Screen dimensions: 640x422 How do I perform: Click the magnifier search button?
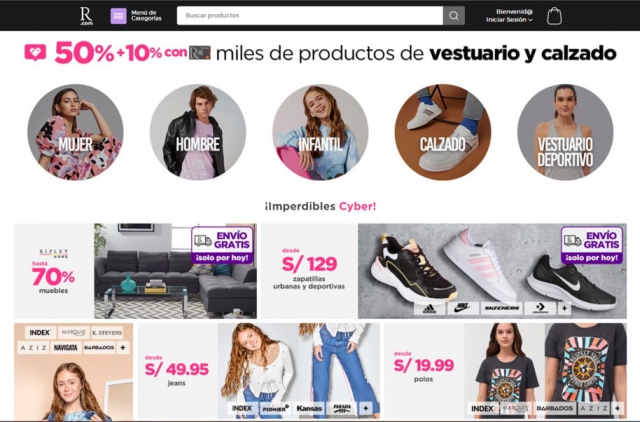click(x=453, y=16)
